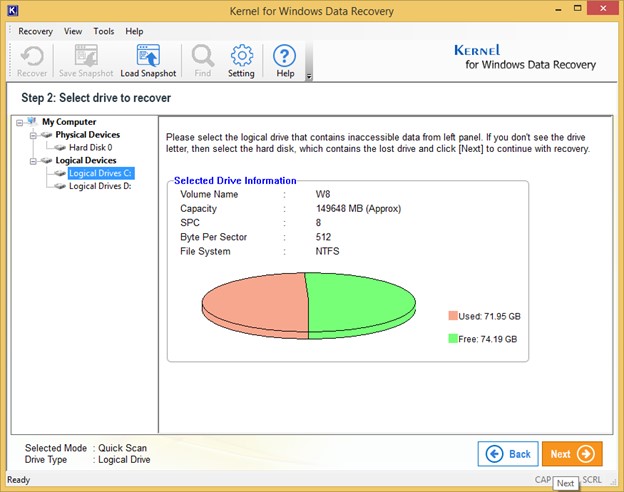Click the Kernel app icon in title bar
Screen dimensions: 624x492
(13, 10)
